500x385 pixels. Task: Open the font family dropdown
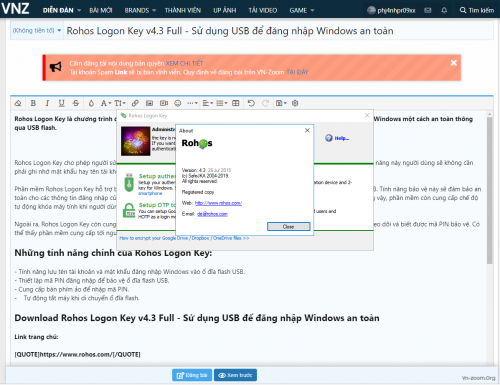pyautogui.click(x=106, y=103)
